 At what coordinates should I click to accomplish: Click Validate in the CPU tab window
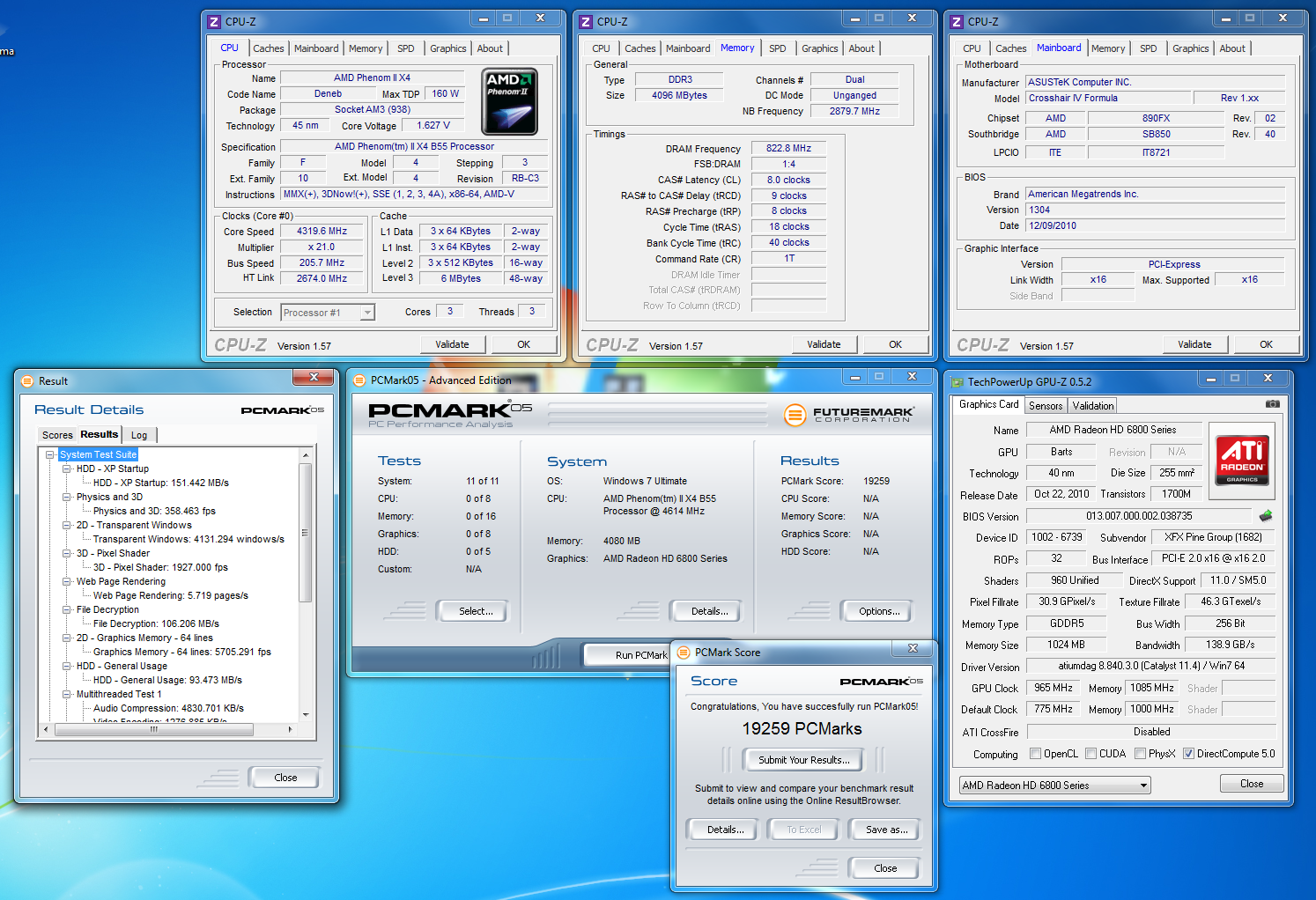[x=452, y=345]
